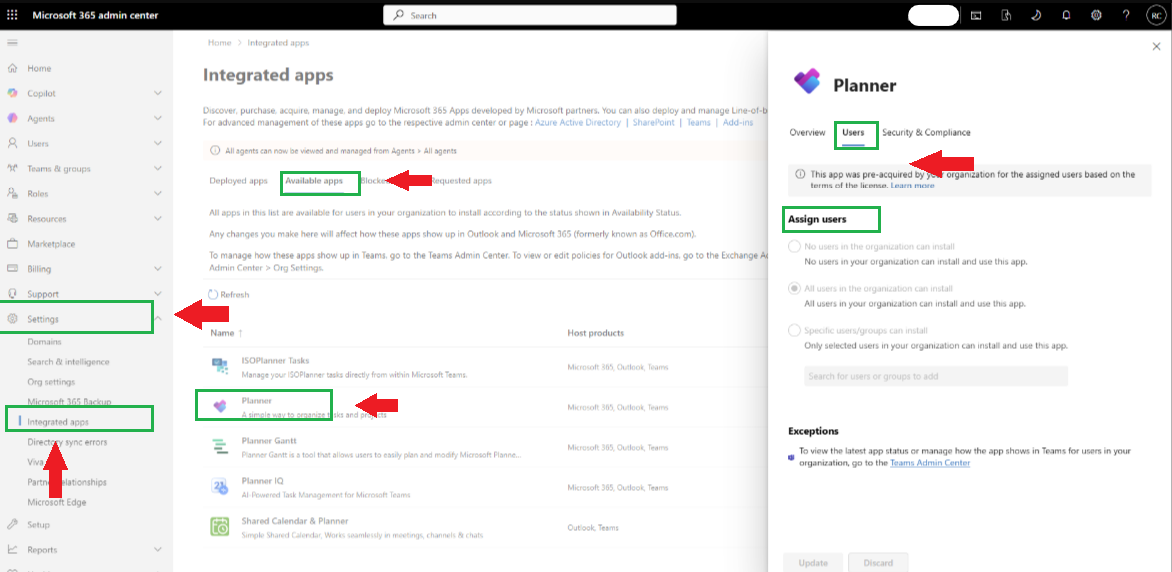
Task: Click the Billing card icon
Action: (x=12, y=268)
